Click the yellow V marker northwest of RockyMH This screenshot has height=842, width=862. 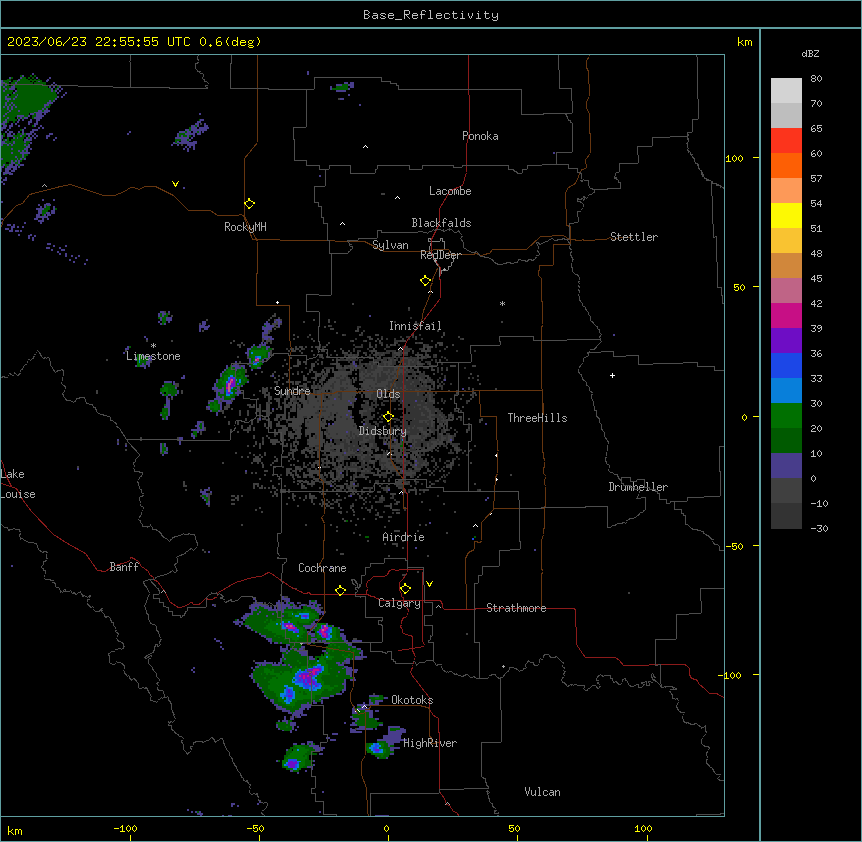175,184
